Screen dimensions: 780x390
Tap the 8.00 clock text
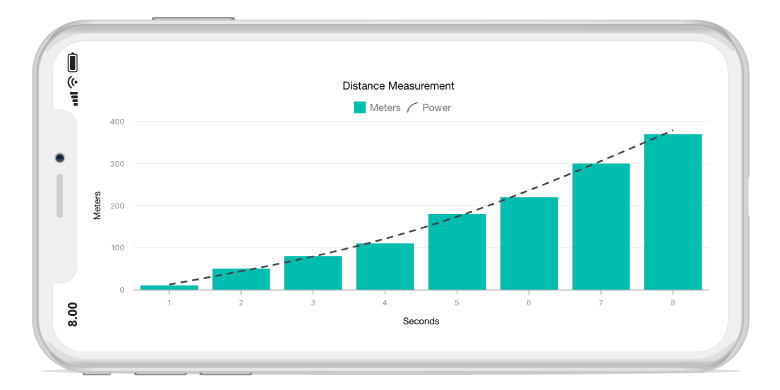pos(73,314)
